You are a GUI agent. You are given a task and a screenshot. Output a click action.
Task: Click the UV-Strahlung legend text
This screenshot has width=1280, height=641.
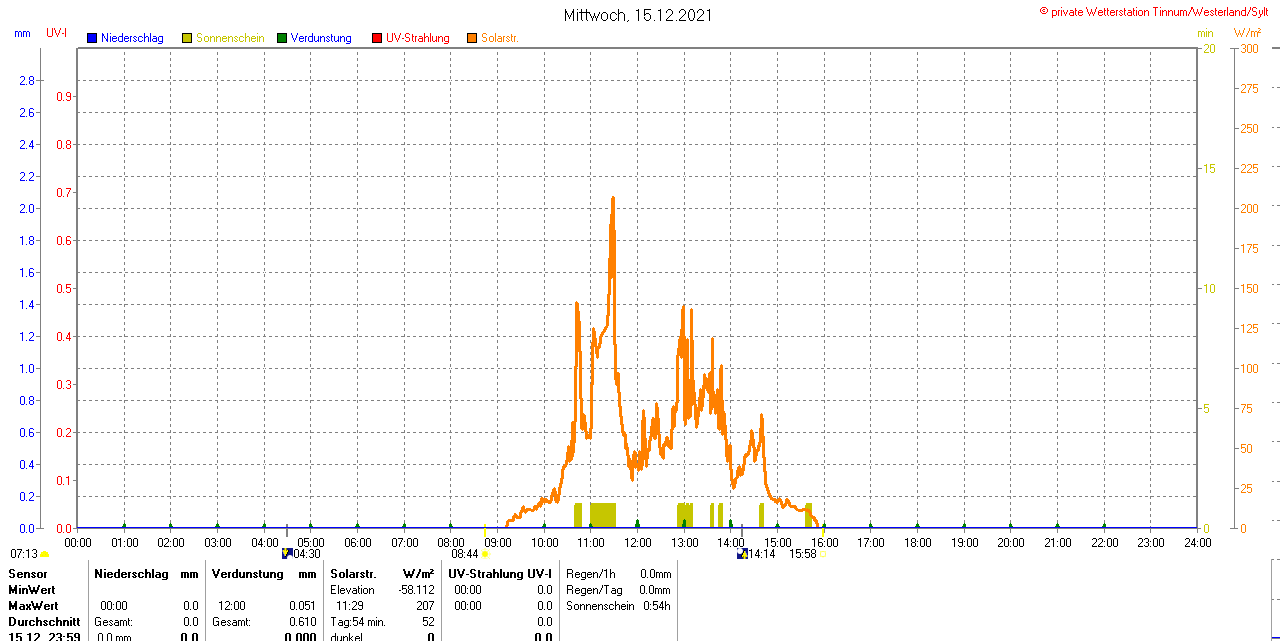[x=418, y=38]
